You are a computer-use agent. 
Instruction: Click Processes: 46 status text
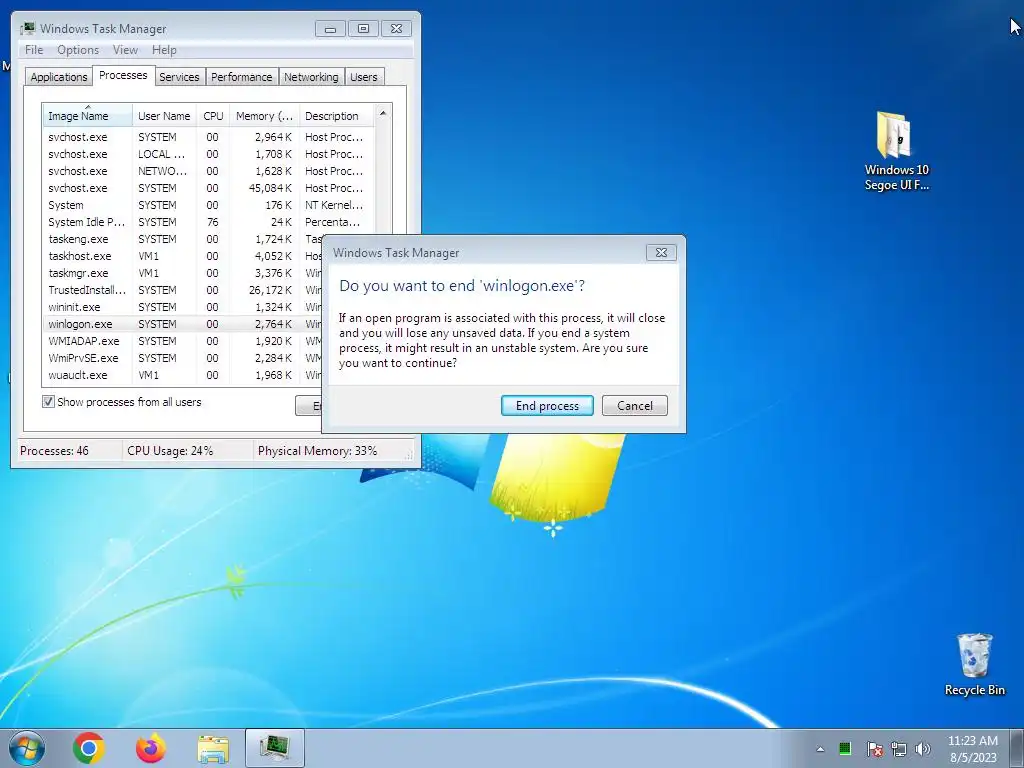point(54,451)
